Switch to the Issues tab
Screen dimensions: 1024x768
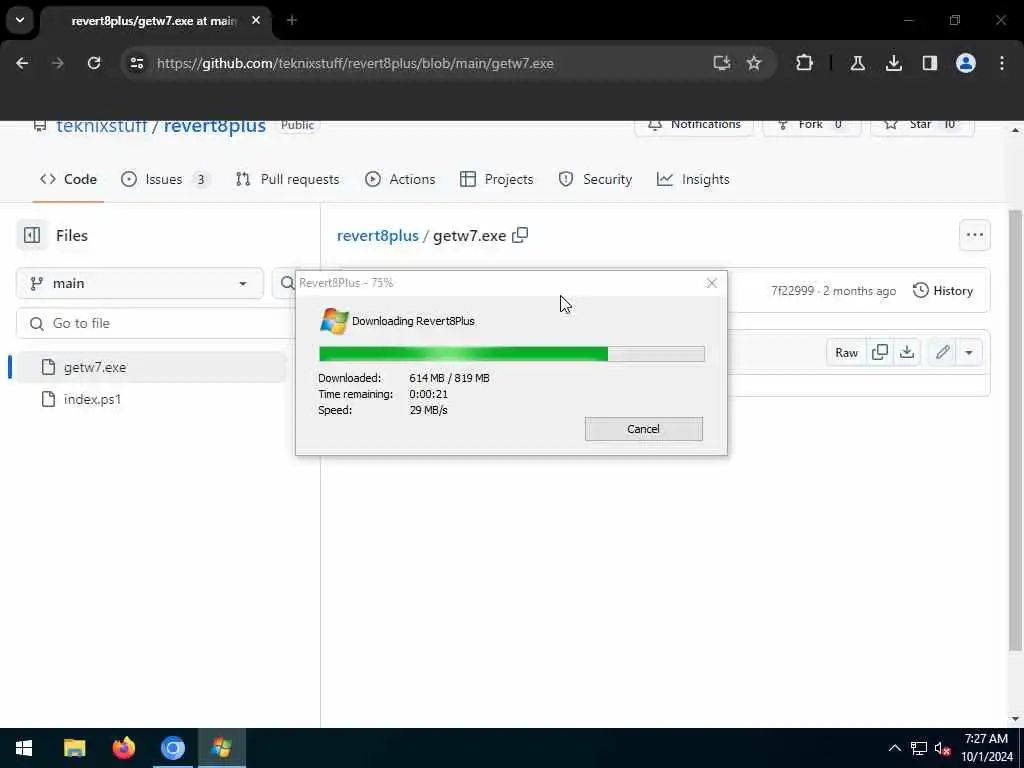coord(166,180)
